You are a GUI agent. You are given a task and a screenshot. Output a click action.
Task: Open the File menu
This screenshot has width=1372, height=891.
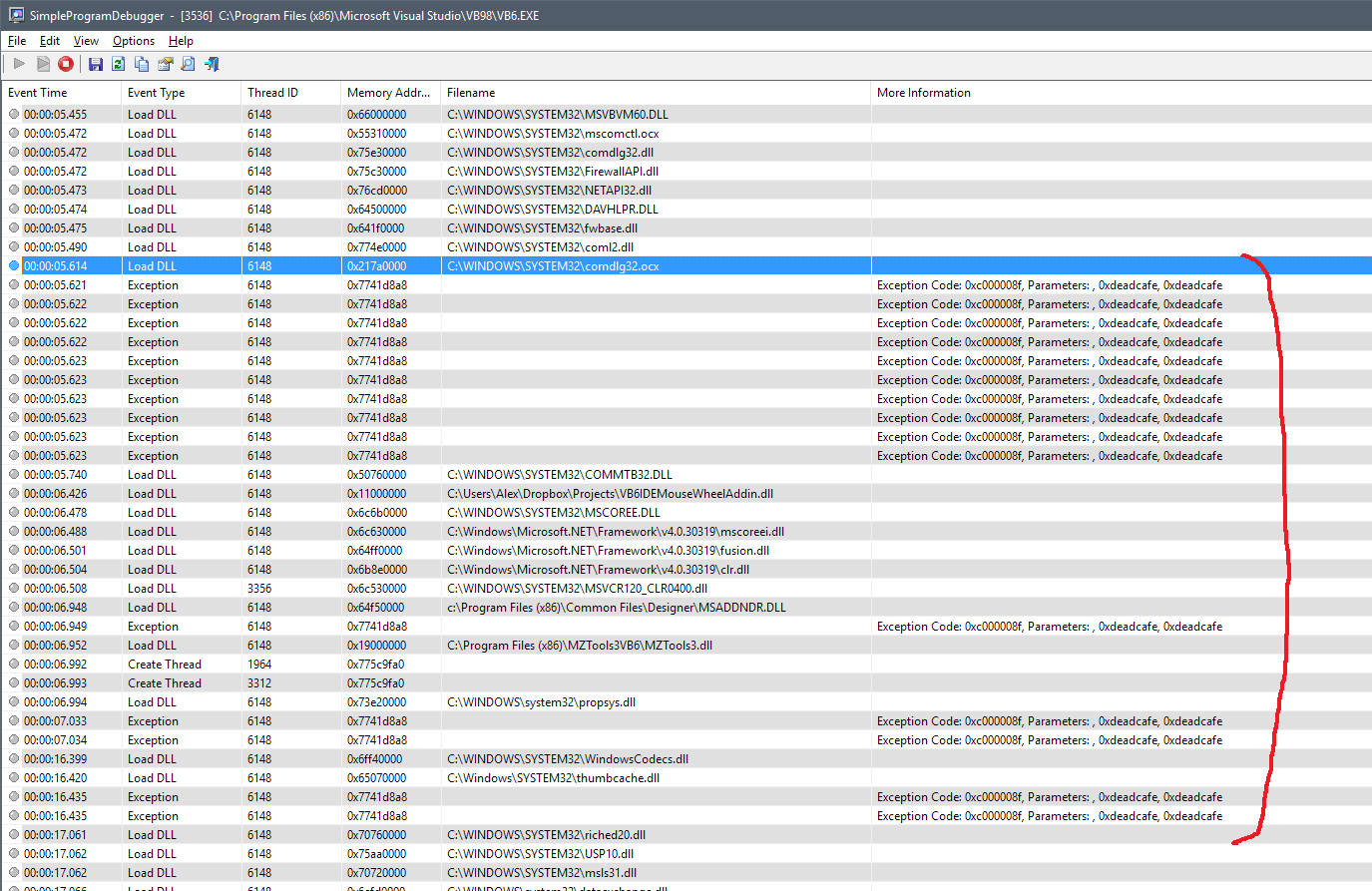point(17,41)
